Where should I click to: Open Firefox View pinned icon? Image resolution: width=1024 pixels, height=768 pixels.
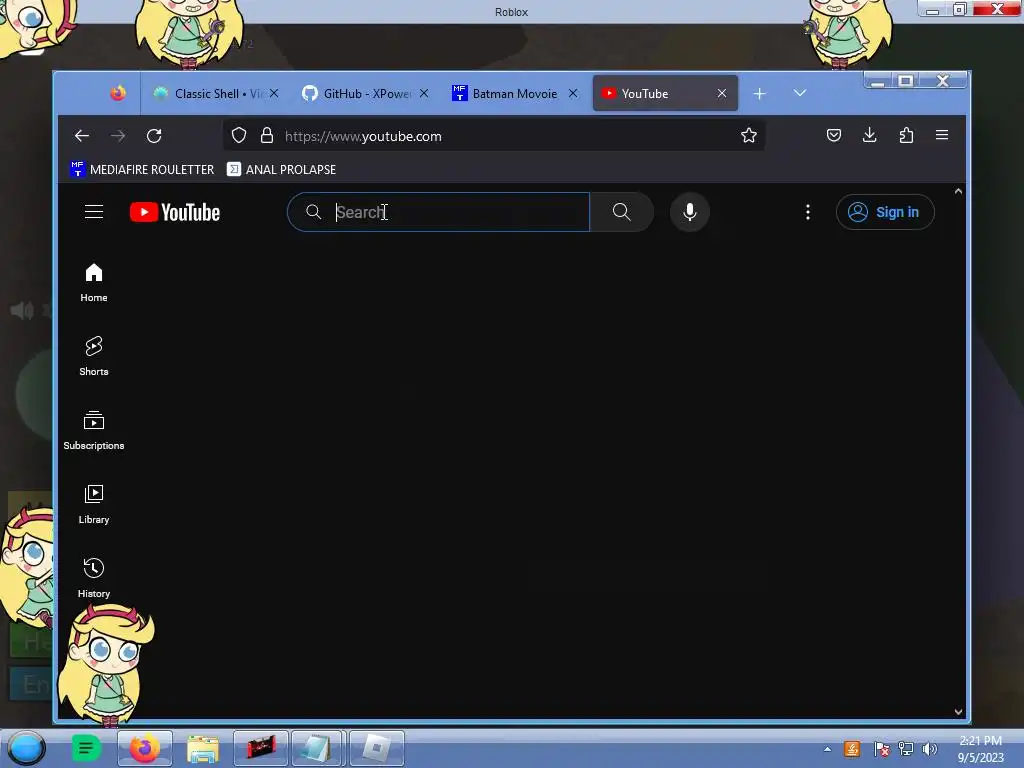coord(118,93)
